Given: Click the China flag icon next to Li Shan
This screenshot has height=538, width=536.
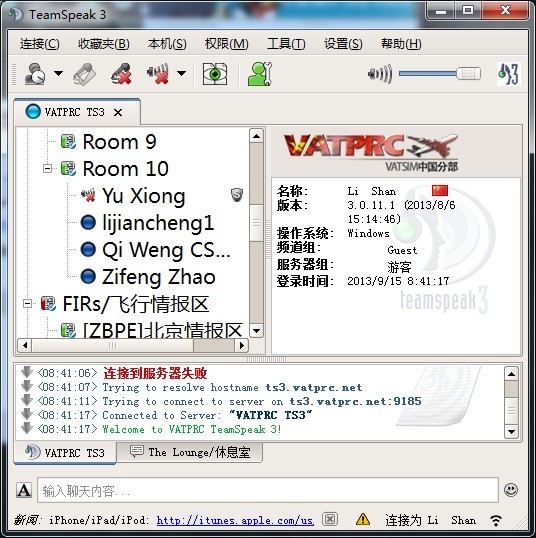Looking at the screenshot, I should pos(440,190).
